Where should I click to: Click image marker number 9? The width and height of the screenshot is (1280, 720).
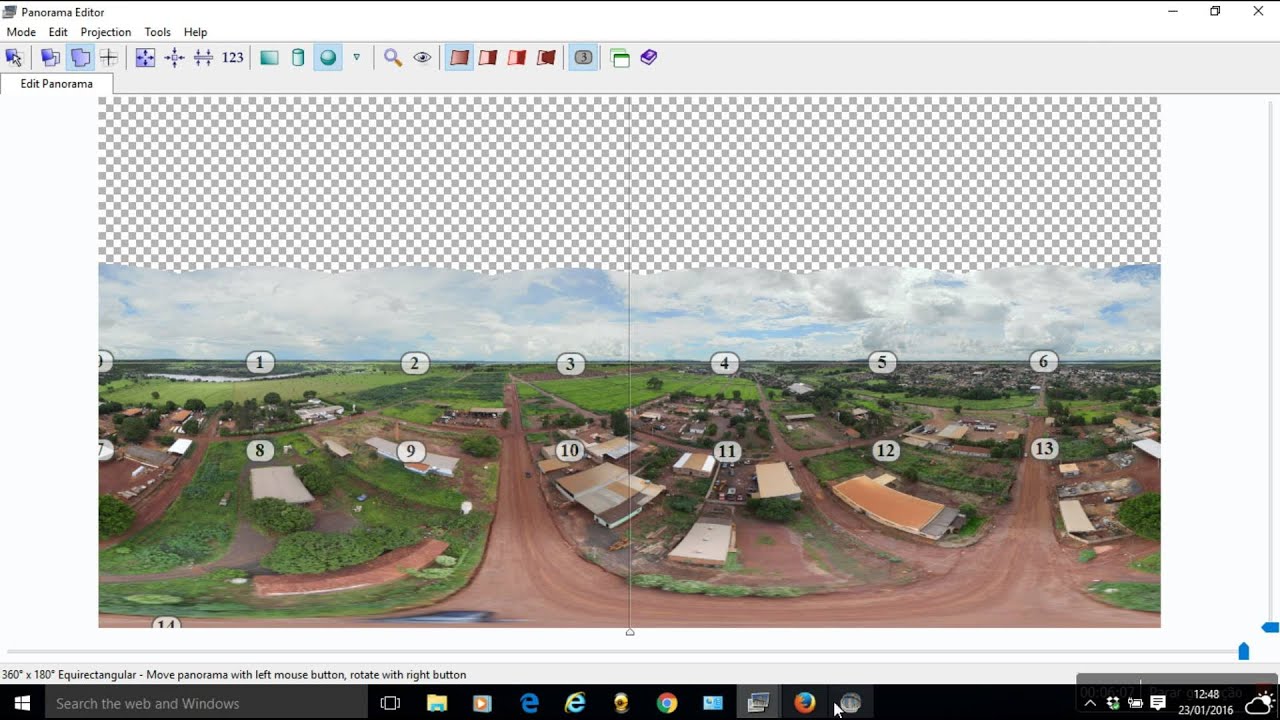click(410, 451)
